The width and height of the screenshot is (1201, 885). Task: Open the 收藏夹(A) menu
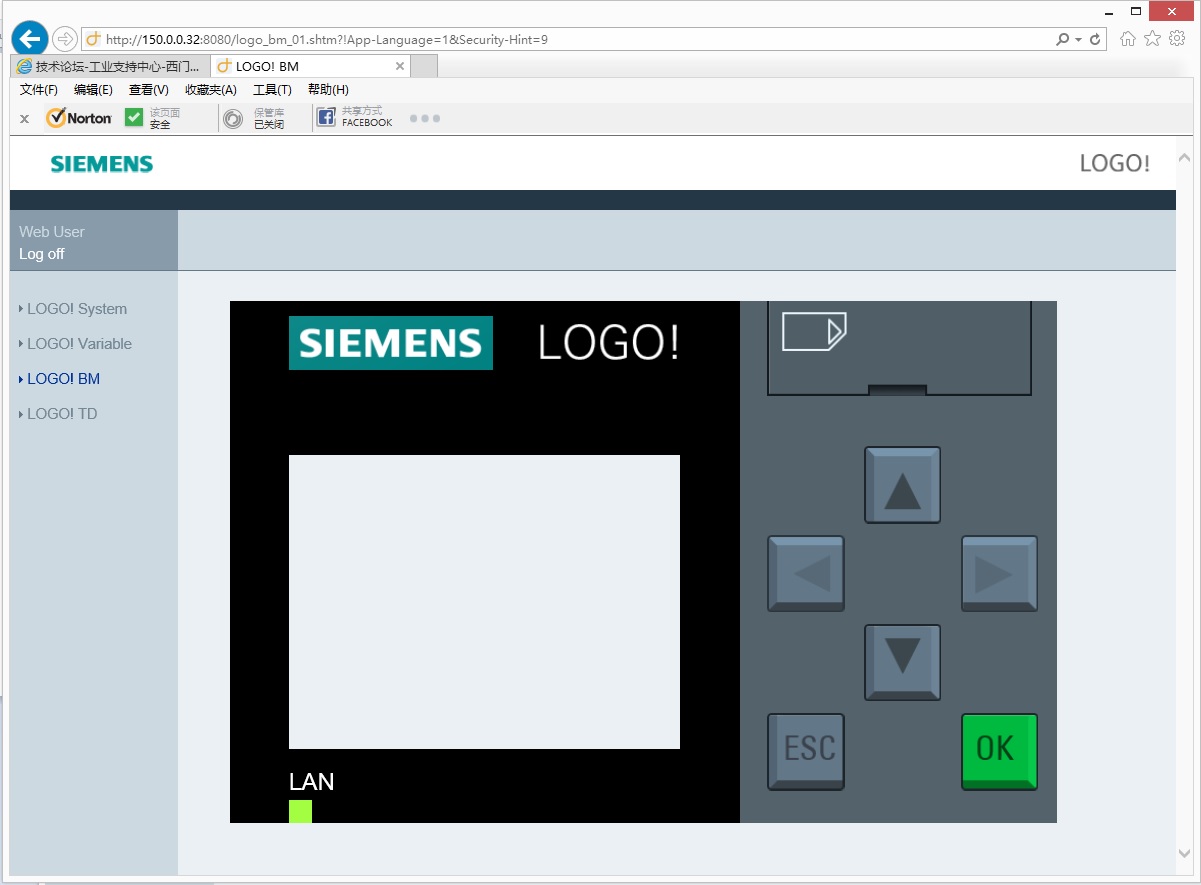coord(211,90)
